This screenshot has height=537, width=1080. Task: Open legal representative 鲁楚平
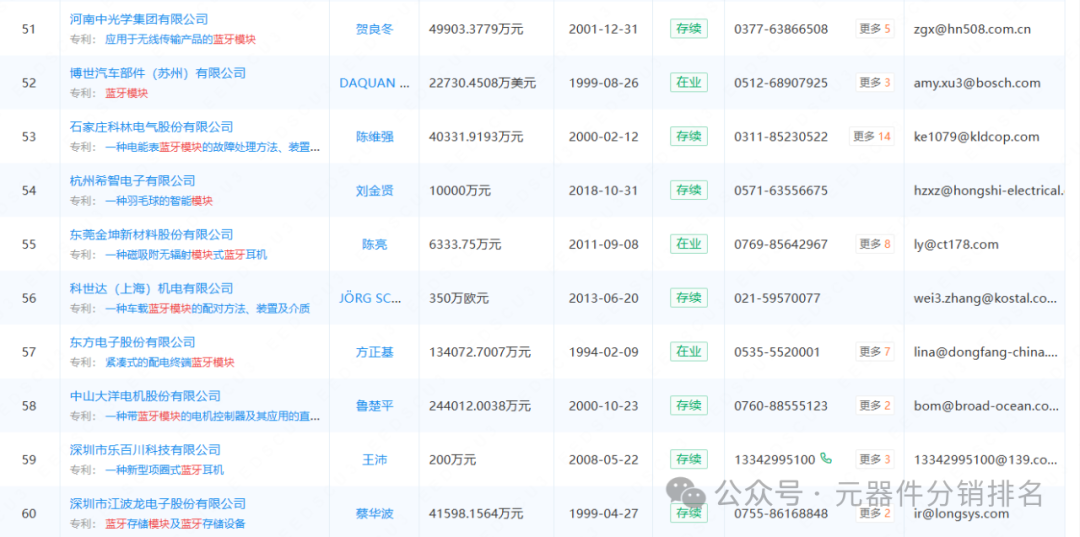coord(374,406)
